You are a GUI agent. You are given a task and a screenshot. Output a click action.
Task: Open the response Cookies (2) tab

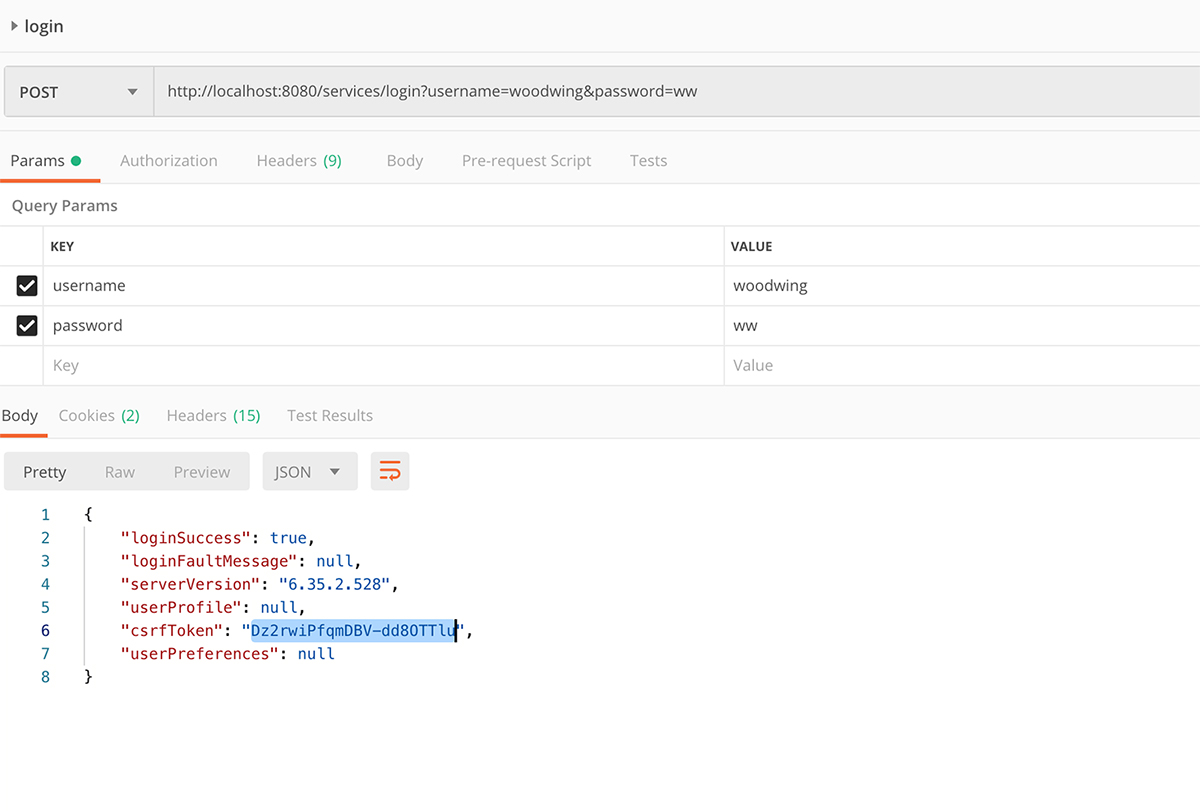(99, 416)
